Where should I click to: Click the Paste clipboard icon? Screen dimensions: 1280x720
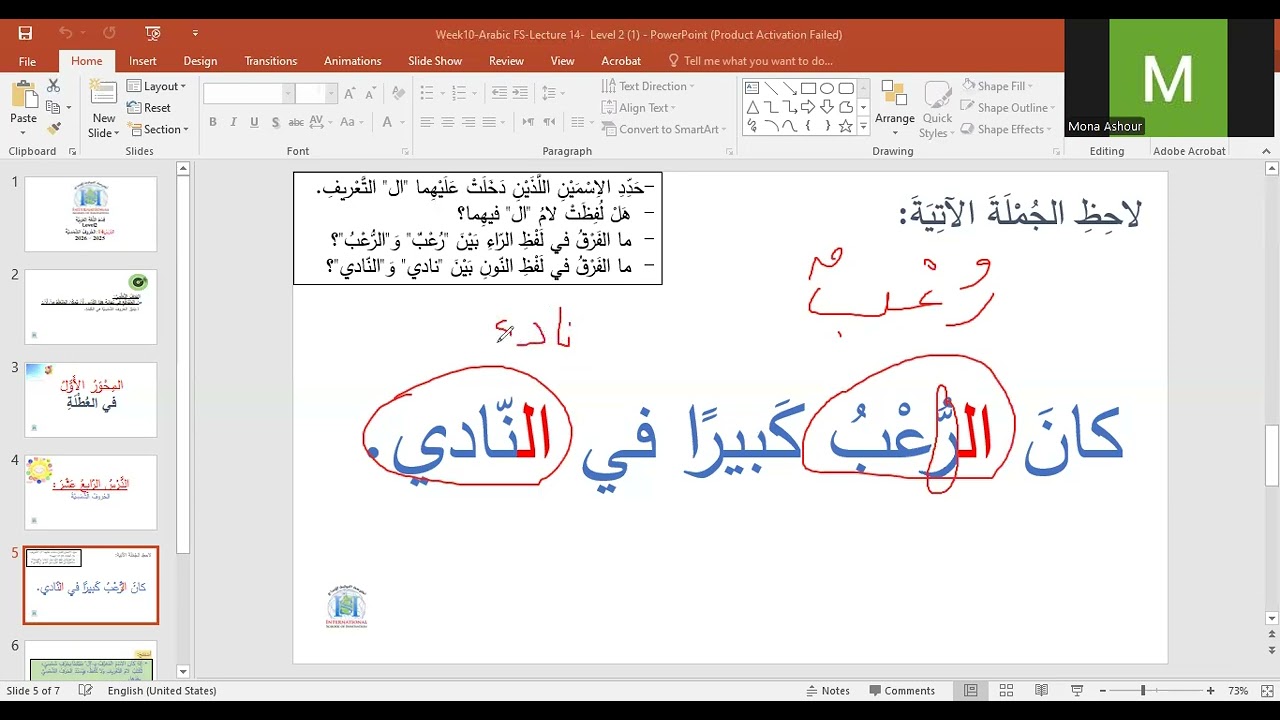point(24,96)
